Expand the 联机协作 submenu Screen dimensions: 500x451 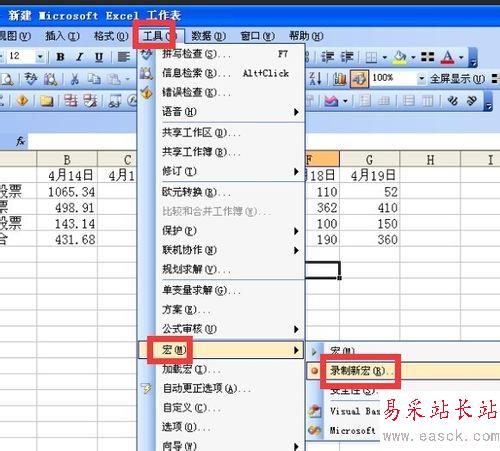(221, 250)
